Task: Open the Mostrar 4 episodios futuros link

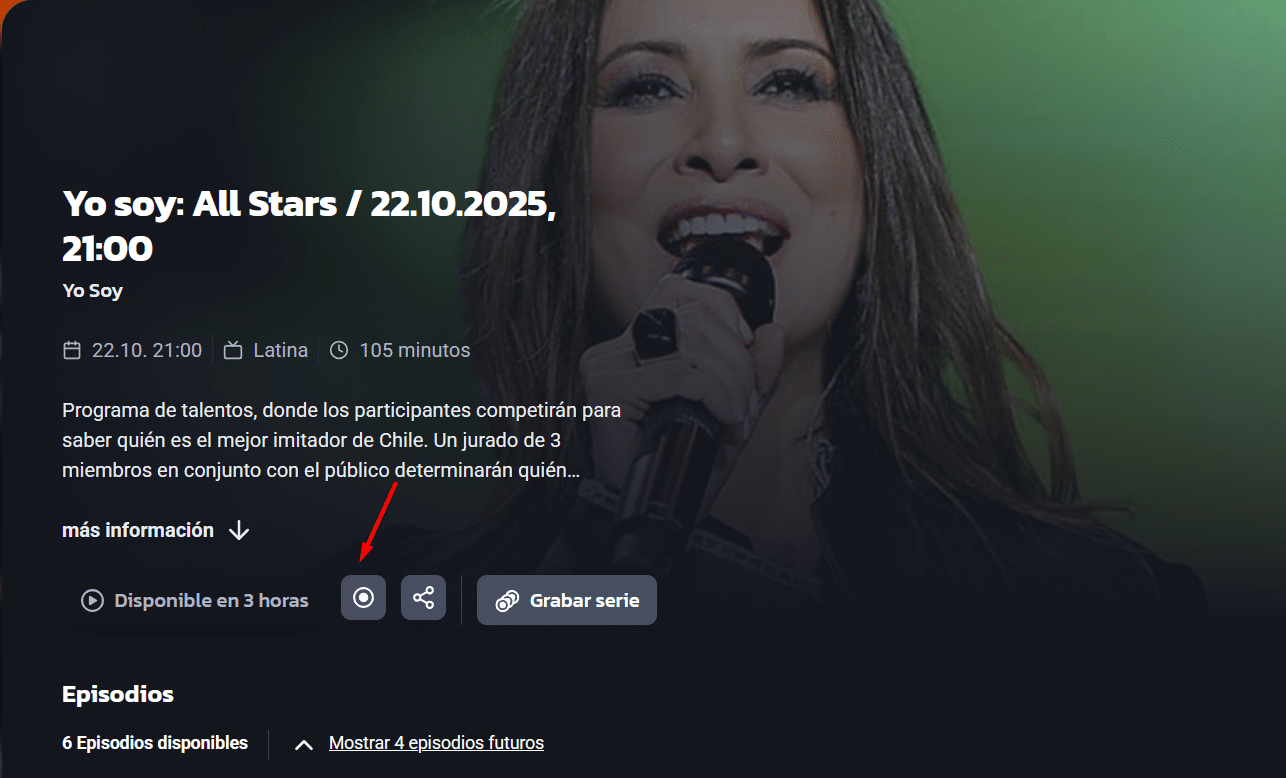Action: 436,743
